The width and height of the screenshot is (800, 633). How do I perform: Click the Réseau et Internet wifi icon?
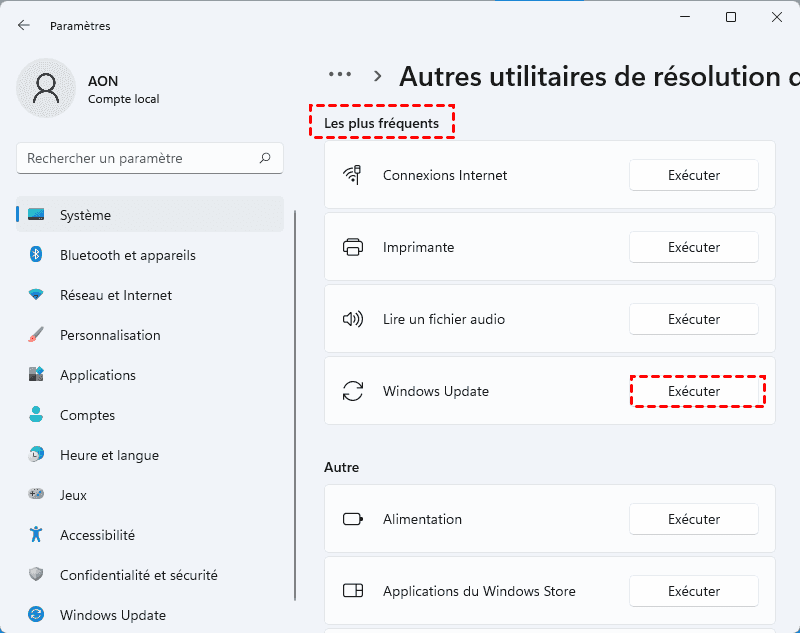36,295
